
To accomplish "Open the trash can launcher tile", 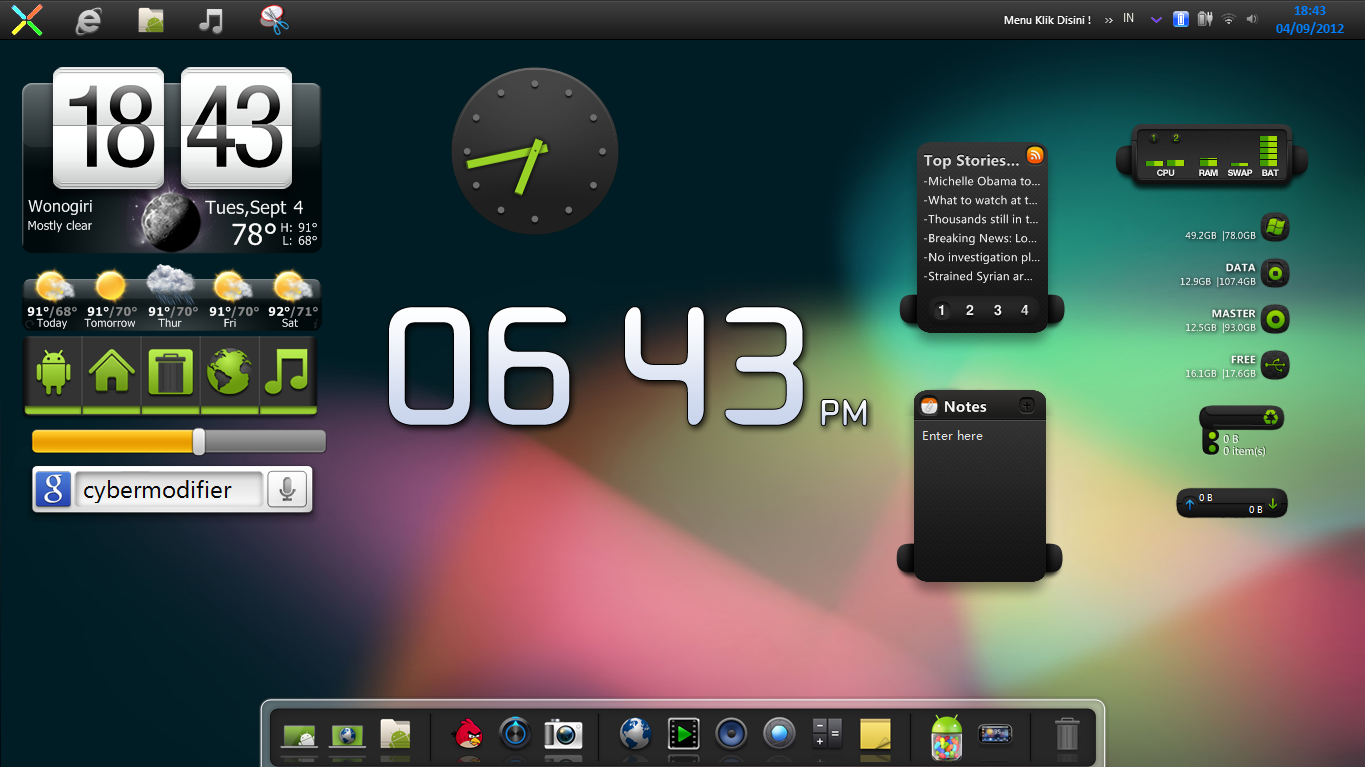I will [171, 374].
